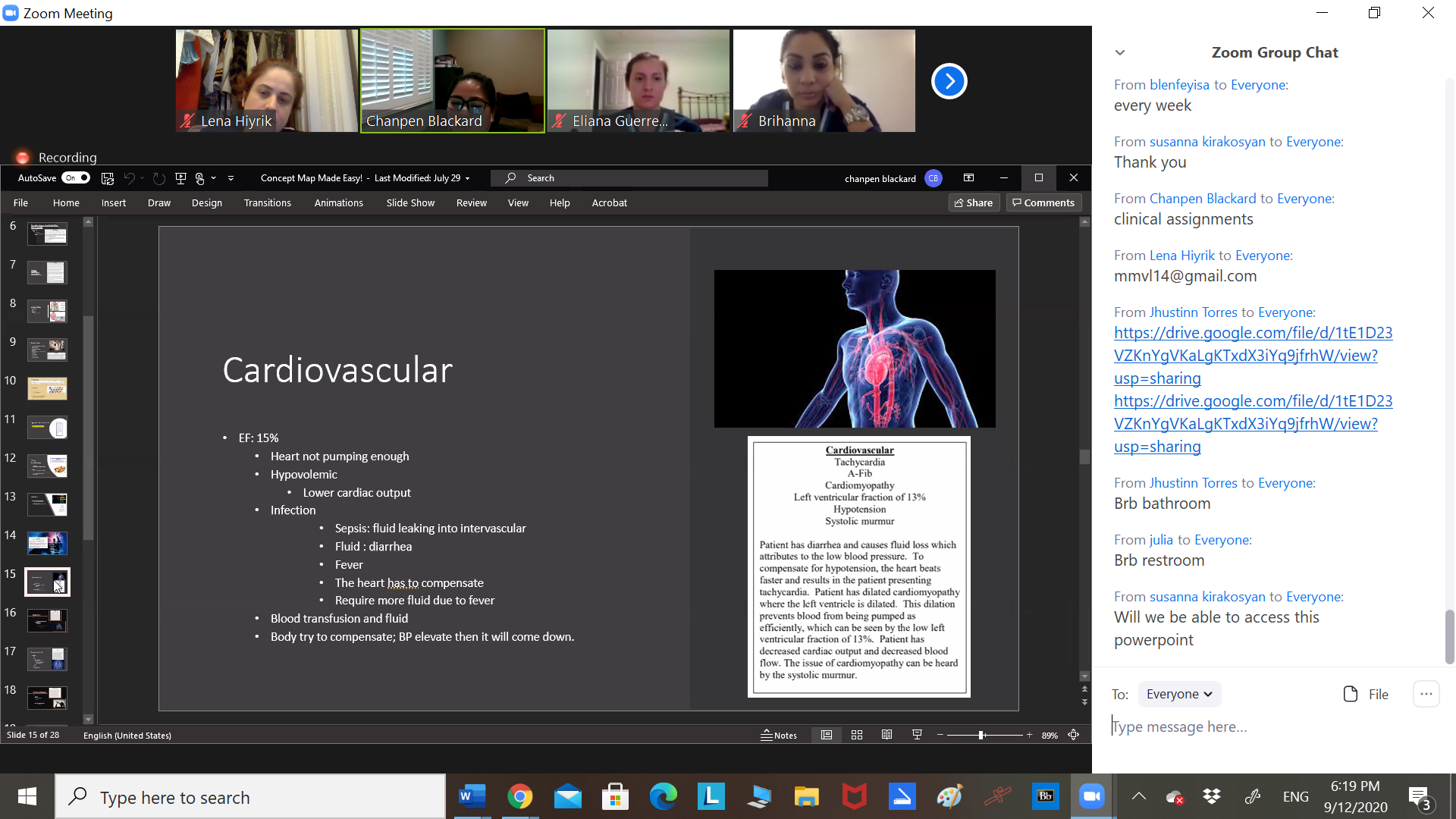Click the Windows taskbar search box
The image size is (1456, 819).
tap(250, 796)
